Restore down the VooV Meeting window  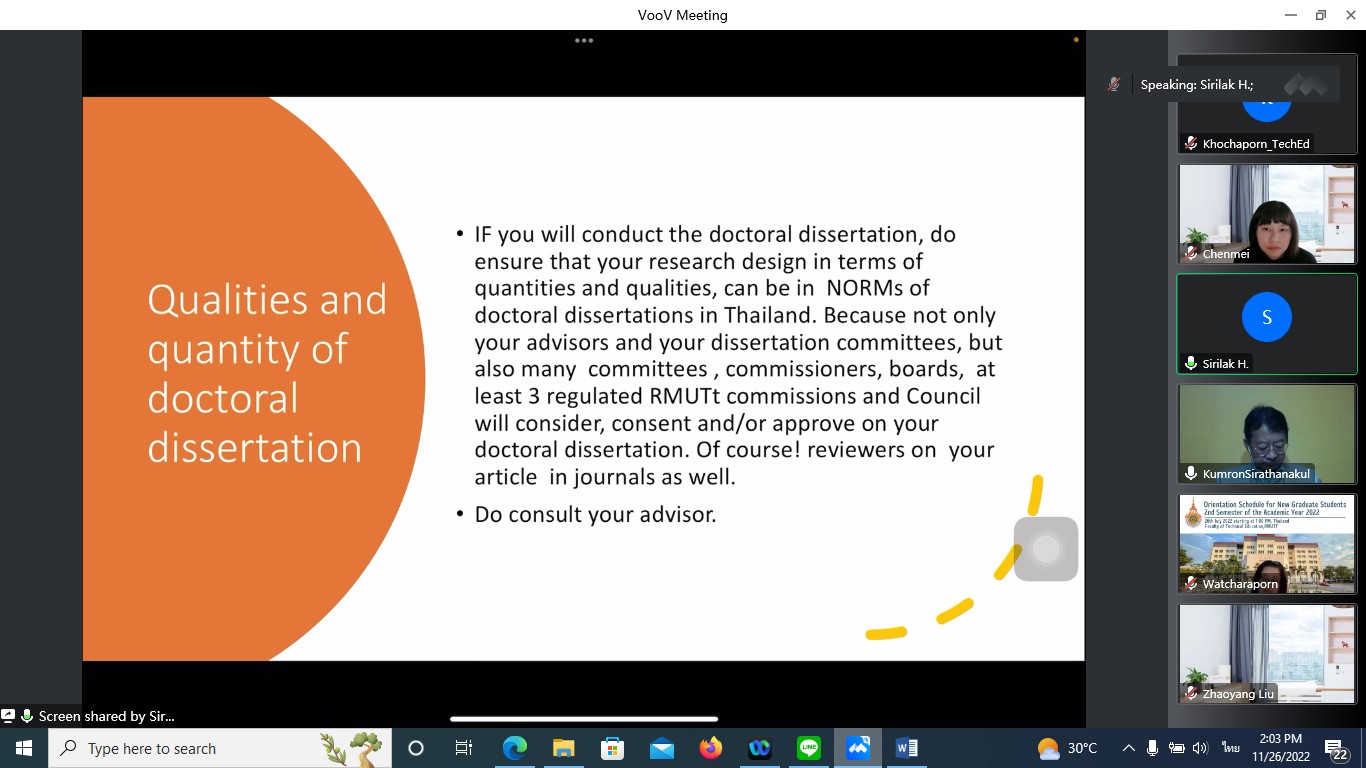pyautogui.click(x=1321, y=15)
